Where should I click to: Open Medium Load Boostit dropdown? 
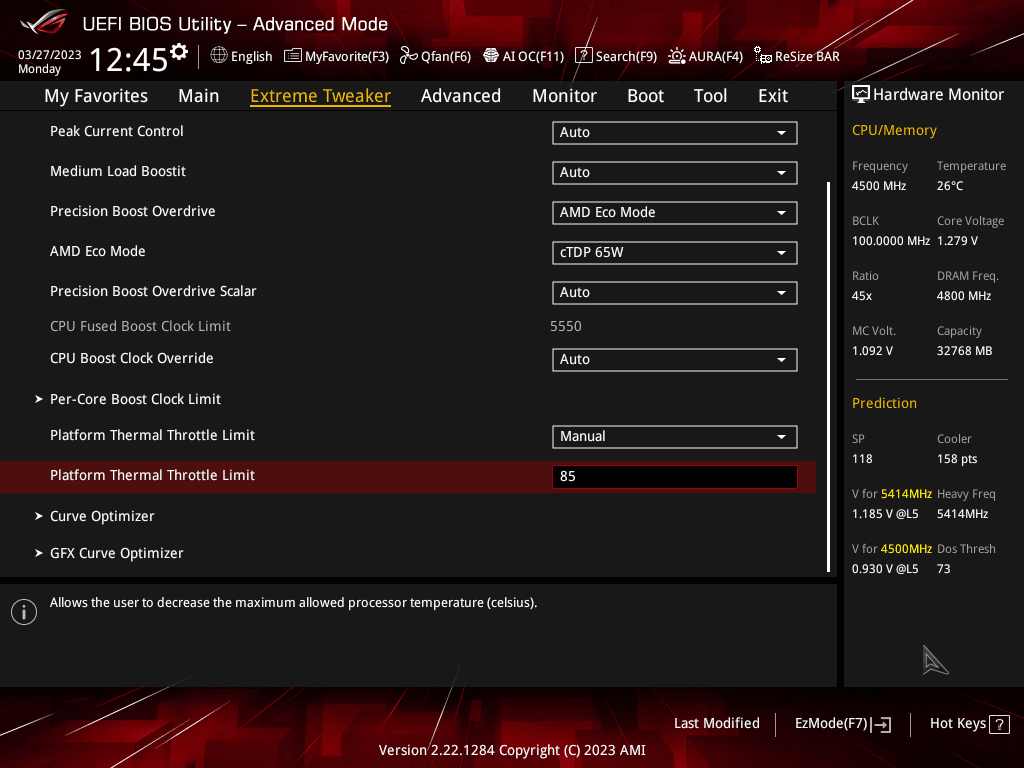pos(675,172)
